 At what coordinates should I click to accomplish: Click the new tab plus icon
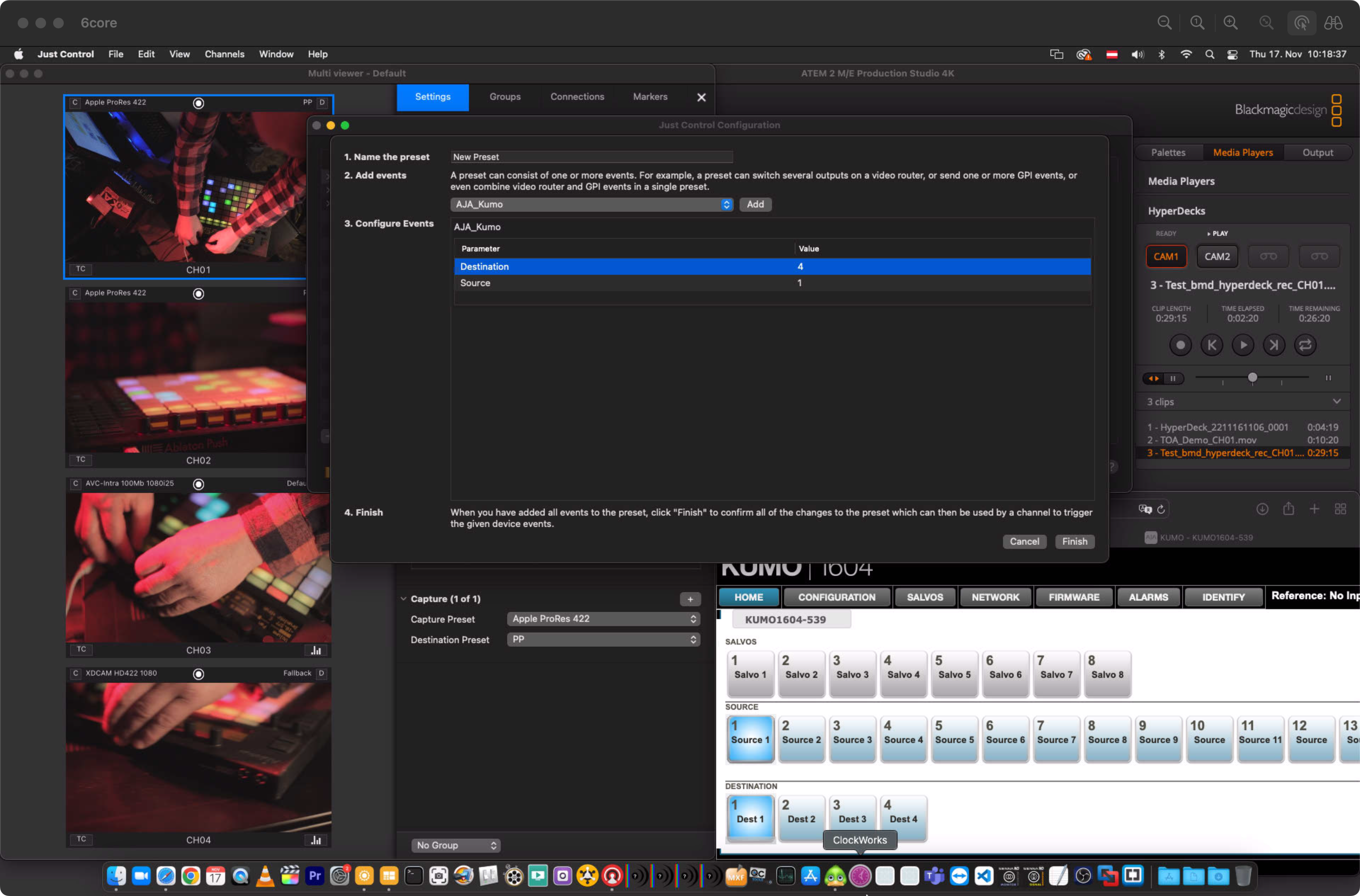pos(1314,509)
